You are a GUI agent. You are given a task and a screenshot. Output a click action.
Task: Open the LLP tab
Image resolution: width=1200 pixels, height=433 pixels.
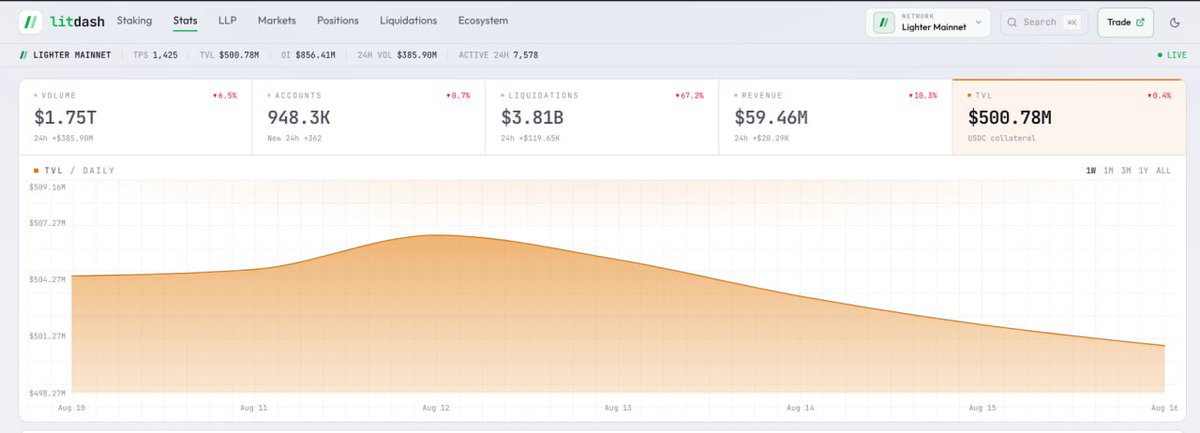tap(227, 21)
